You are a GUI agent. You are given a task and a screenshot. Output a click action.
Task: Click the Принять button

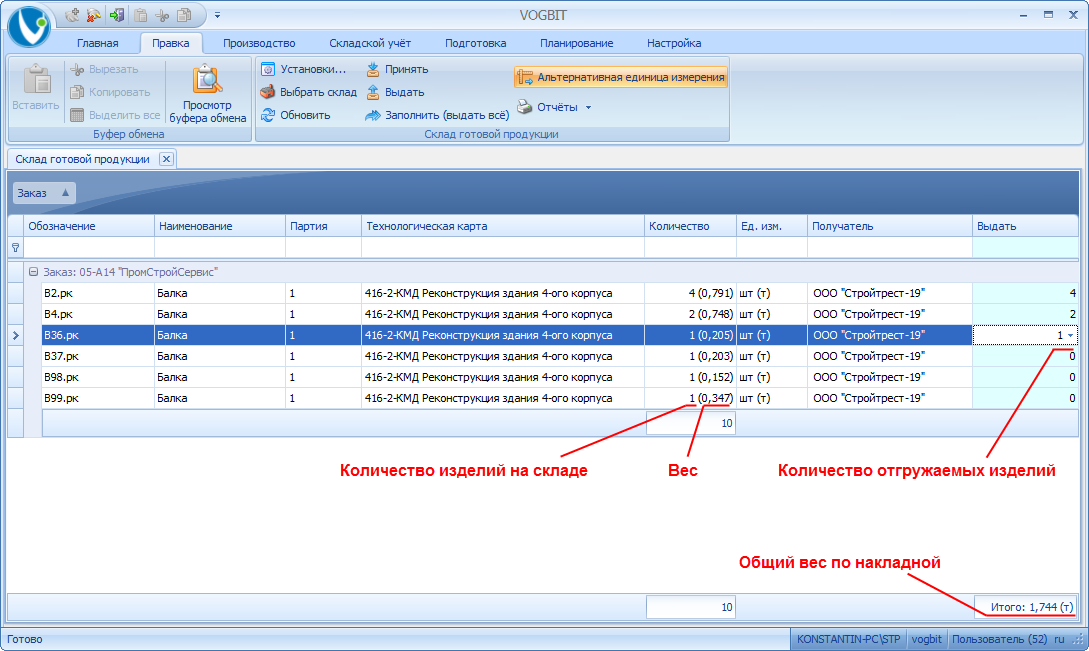coord(397,69)
